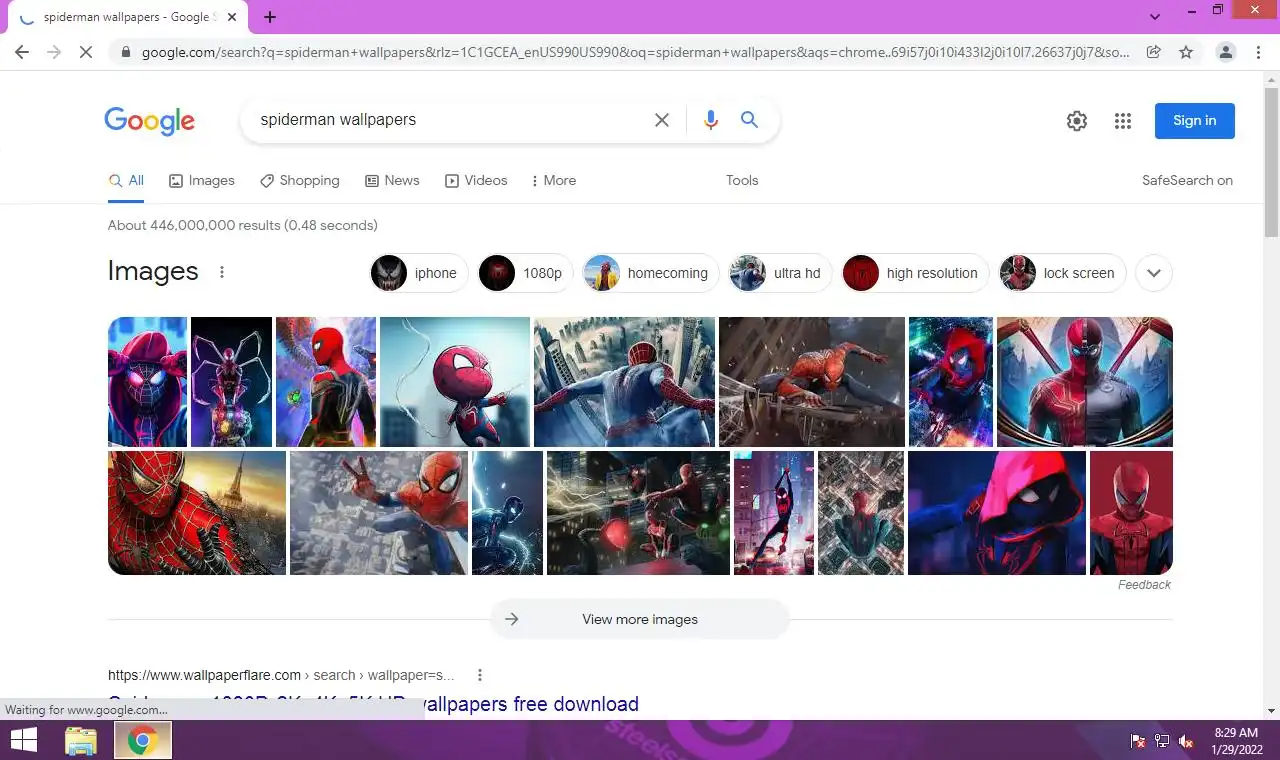Click Chrome icon on taskbar
The image size is (1280, 760).
pyautogui.click(x=143, y=741)
